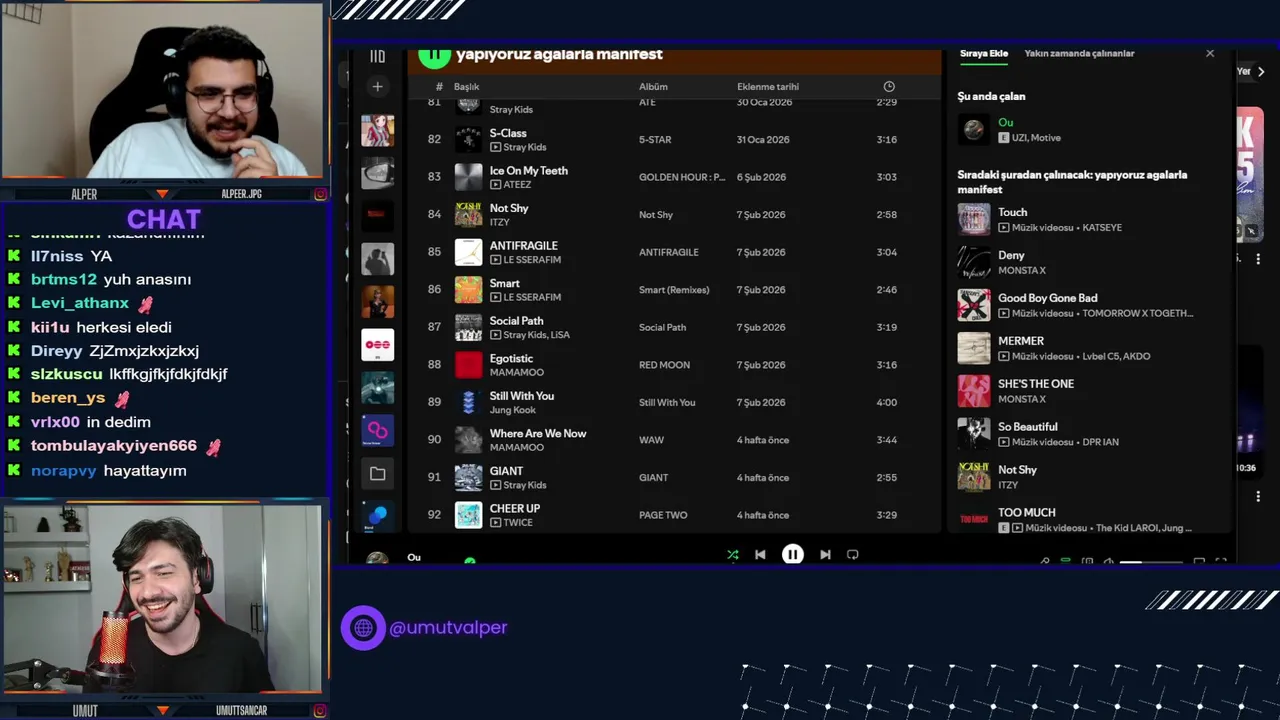Sort by the Albüm column header

(653, 87)
